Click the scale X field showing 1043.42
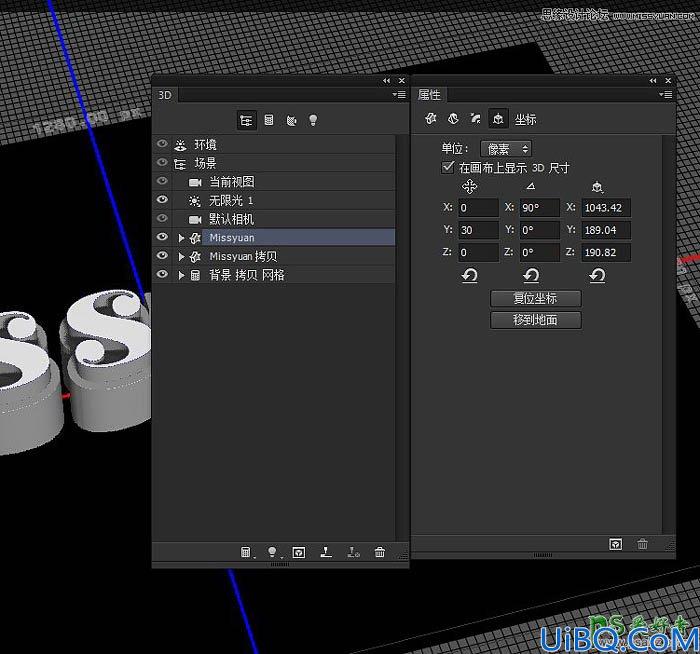The image size is (700, 654). click(x=606, y=208)
